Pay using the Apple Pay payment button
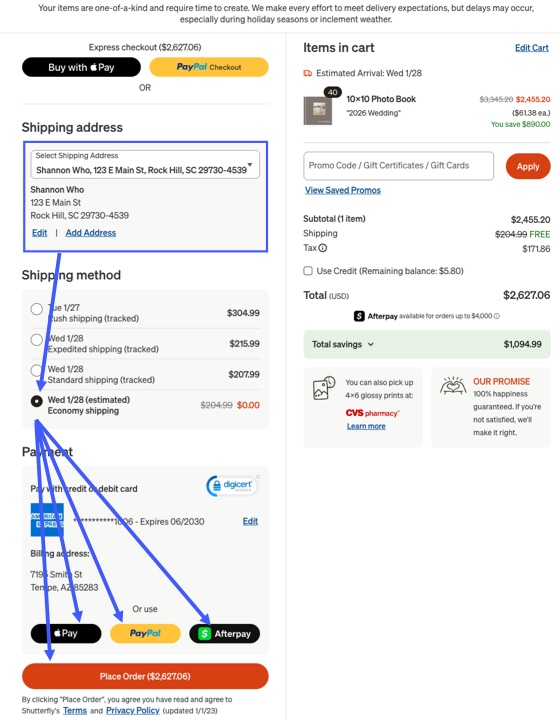The height and width of the screenshot is (720, 560). 66,634
